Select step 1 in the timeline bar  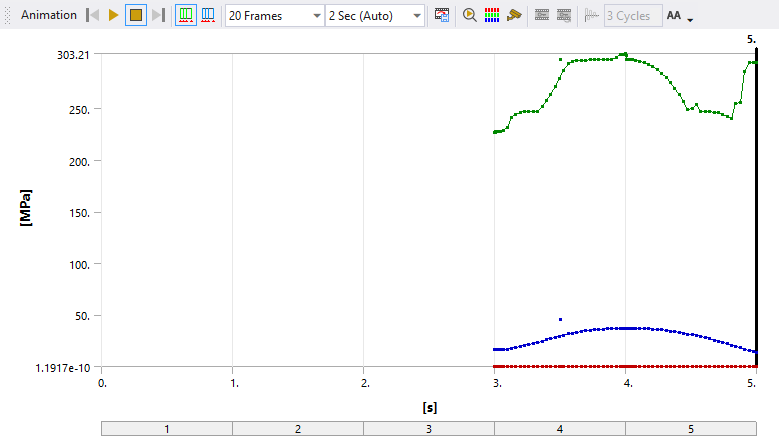pos(167,429)
